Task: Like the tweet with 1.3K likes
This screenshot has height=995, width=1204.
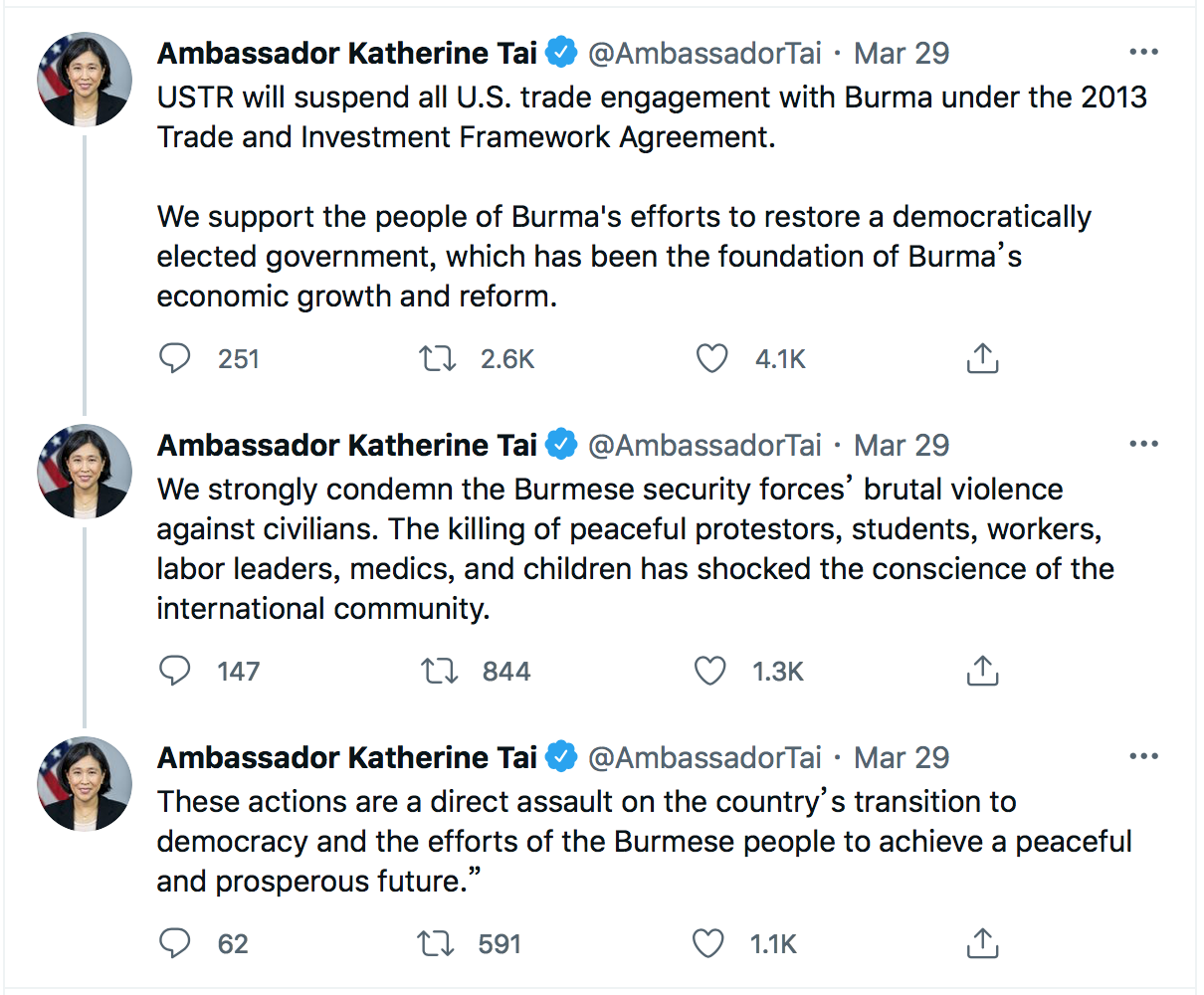Action: [709, 671]
